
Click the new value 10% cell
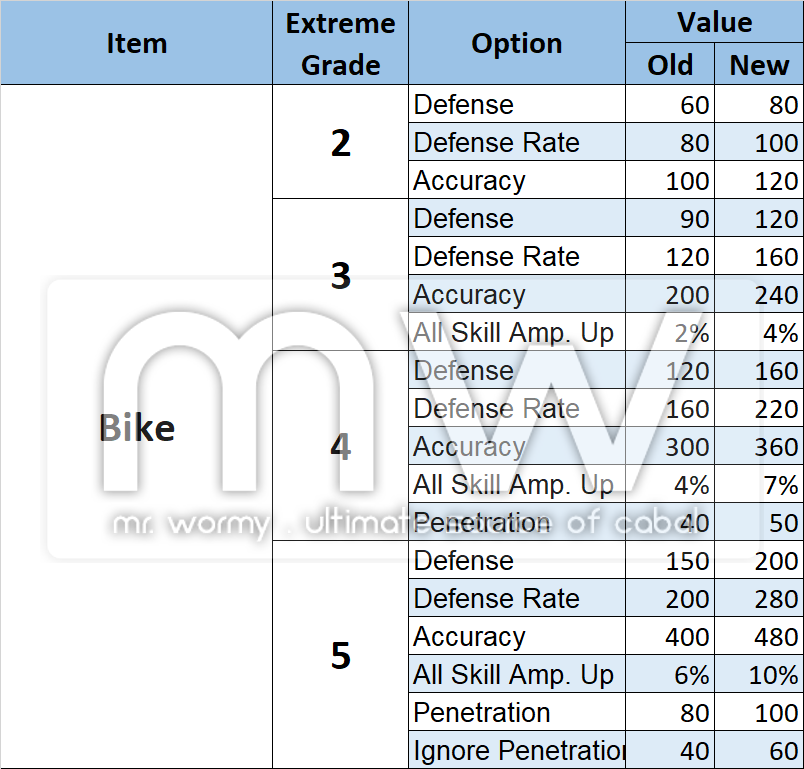coord(759,675)
